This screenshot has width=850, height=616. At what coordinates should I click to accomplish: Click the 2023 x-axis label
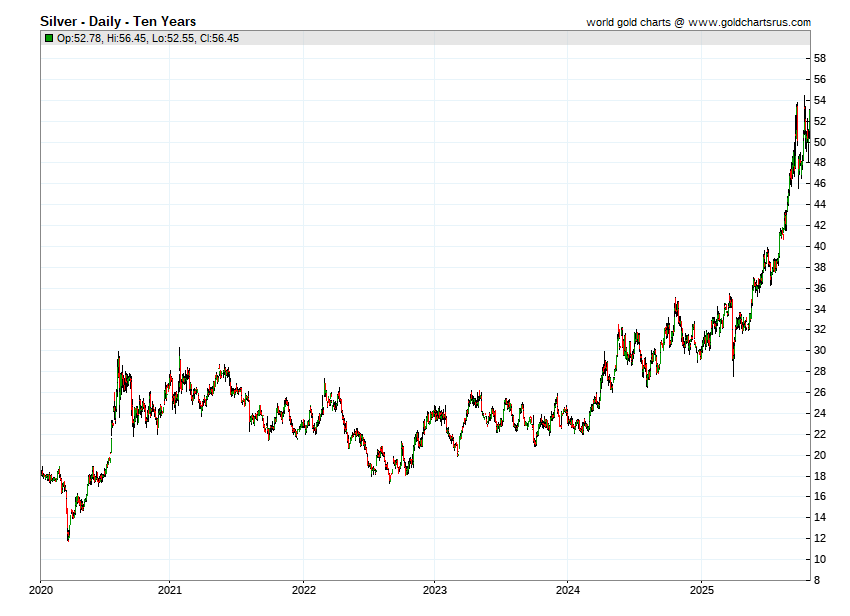[x=435, y=590]
